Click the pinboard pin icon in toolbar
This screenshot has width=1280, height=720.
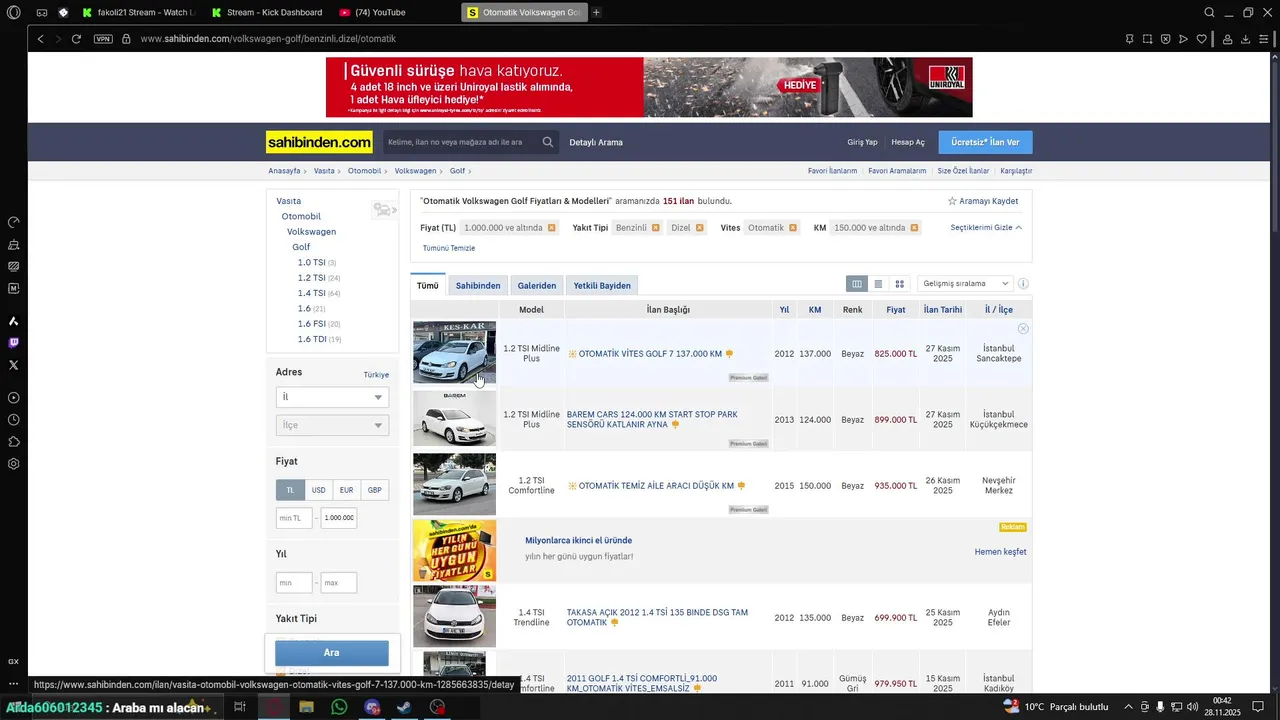point(1129,39)
